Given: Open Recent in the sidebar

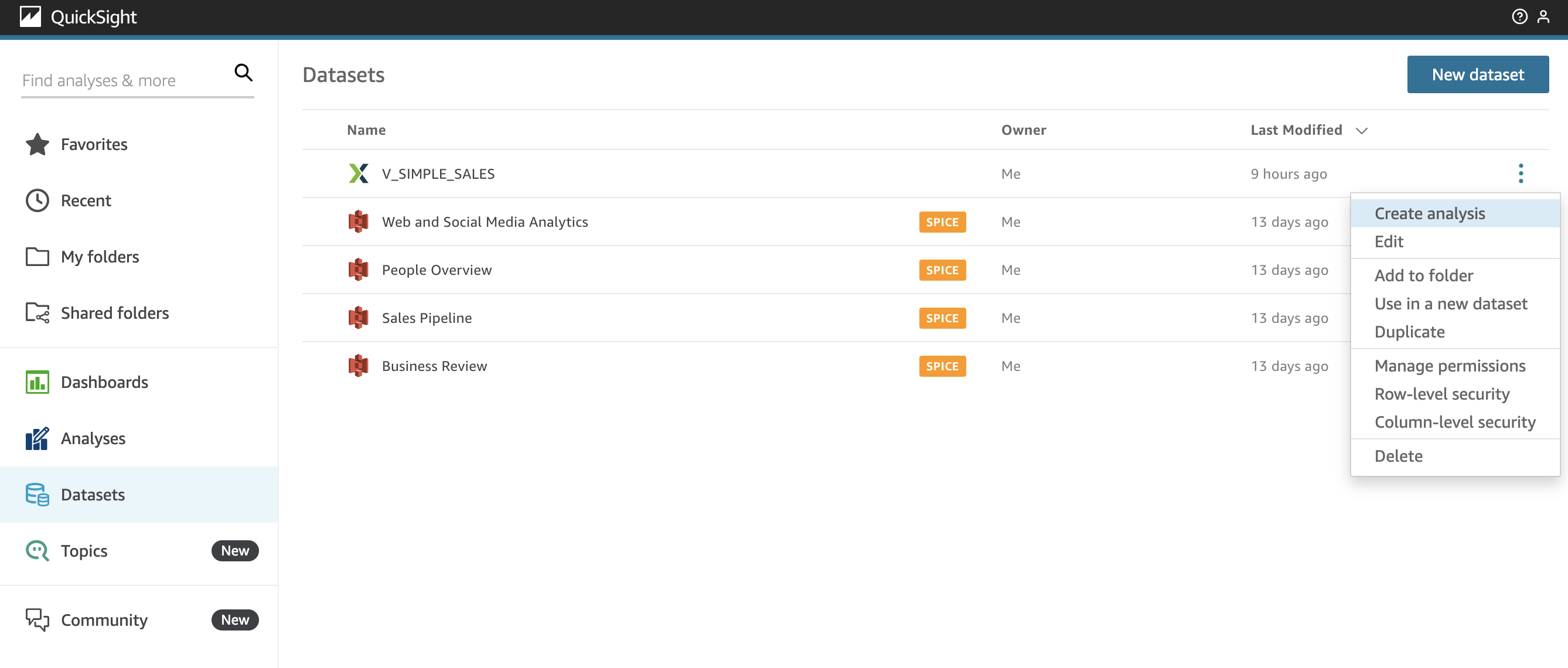Looking at the screenshot, I should [139, 200].
